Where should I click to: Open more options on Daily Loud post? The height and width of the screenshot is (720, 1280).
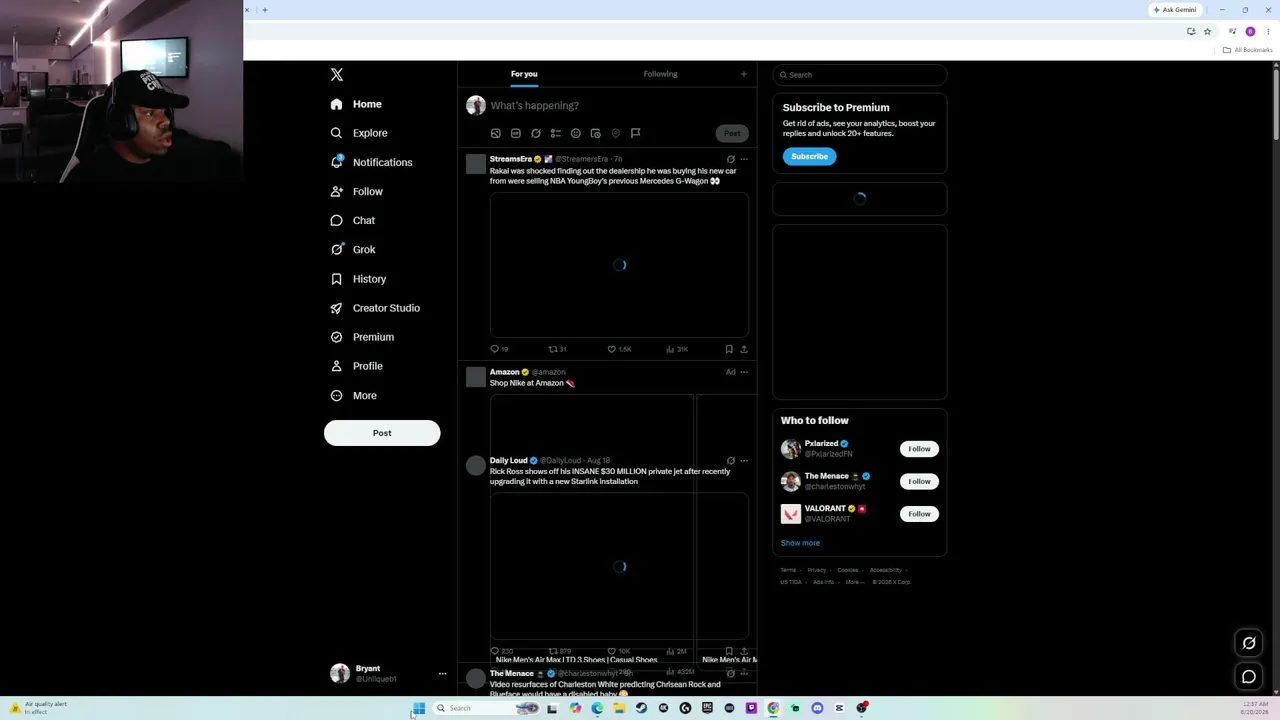[743, 461]
